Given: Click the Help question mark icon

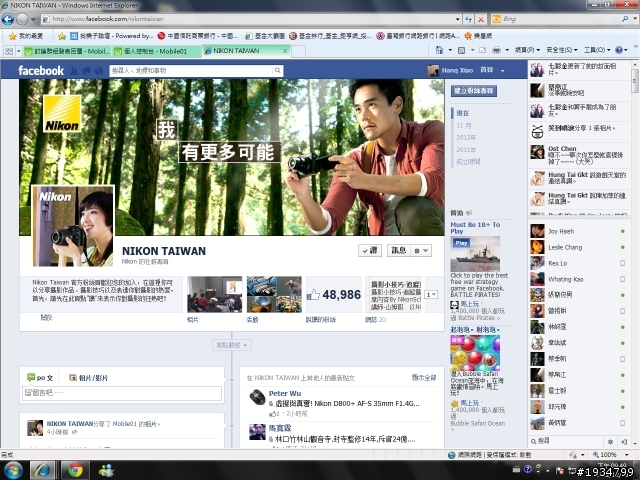Looking at the screenshot, I should pyautogui.click(x=619, y=50).
